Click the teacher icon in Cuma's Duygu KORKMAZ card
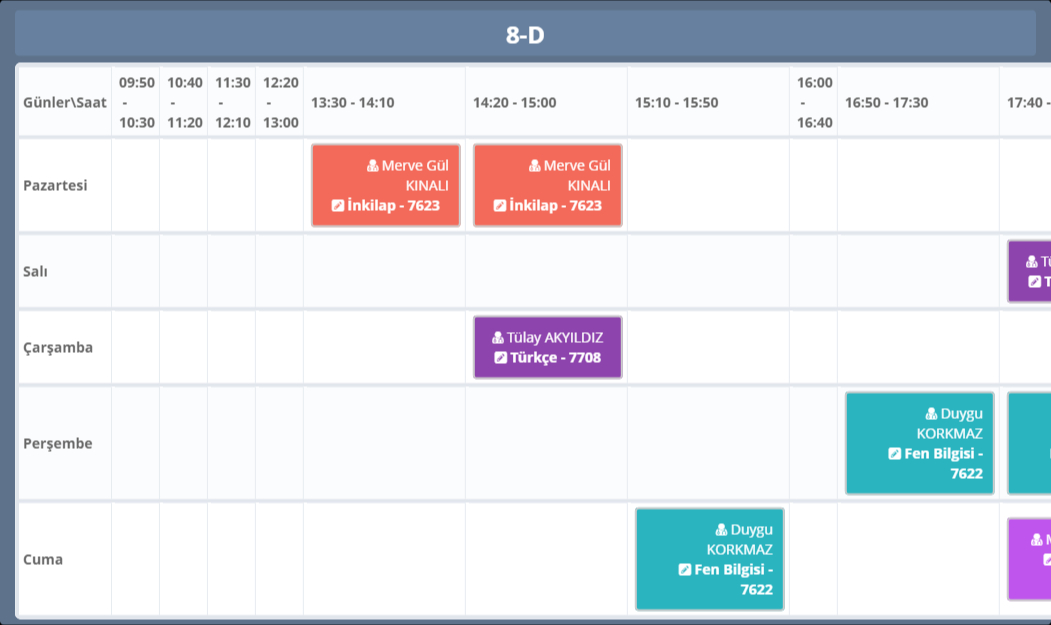The image size is (1051, 625). 722,530
